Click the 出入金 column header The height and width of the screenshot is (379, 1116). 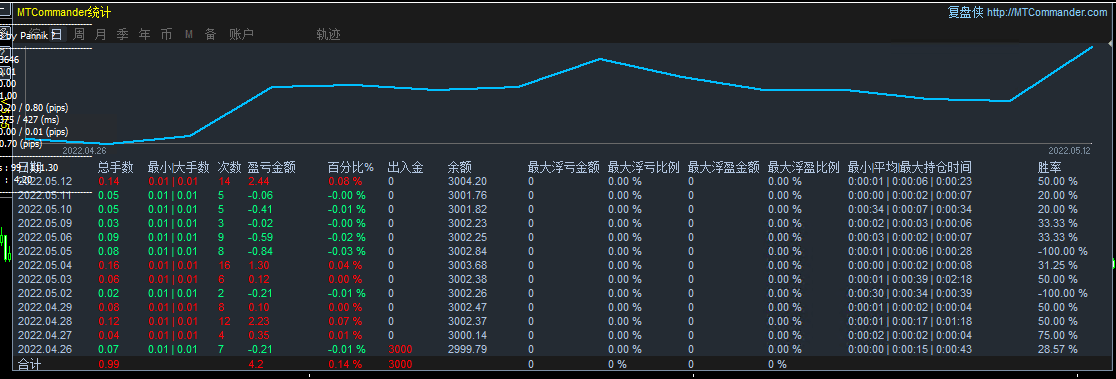click(x=406, y=168)
